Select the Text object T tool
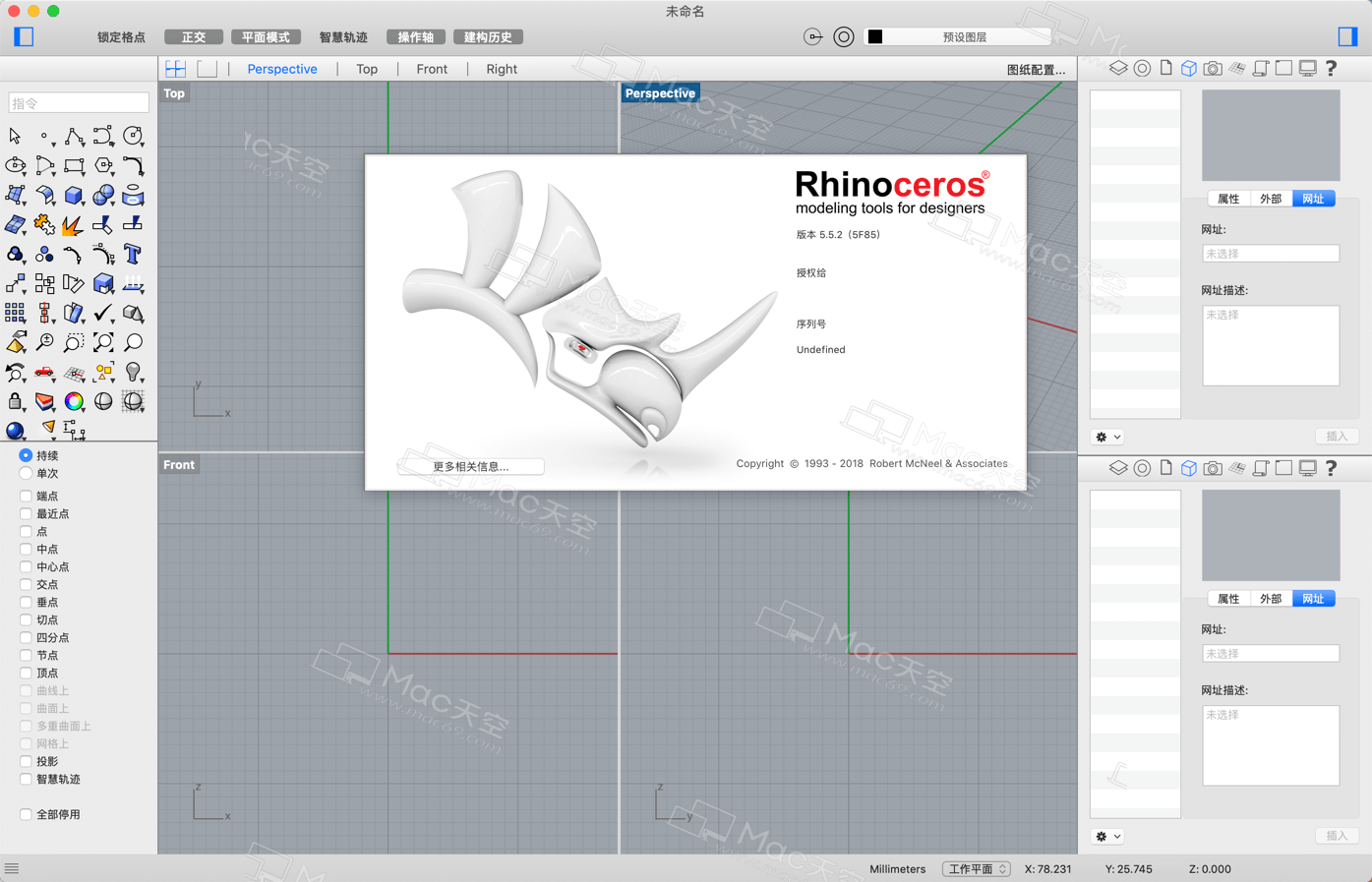1372x882 pixels. (133, 254)
